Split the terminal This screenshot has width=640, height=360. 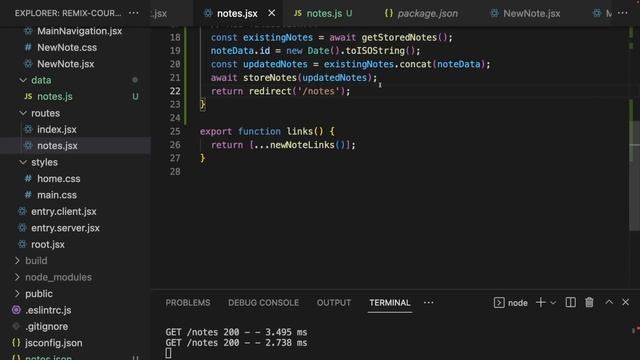(570, 302)
